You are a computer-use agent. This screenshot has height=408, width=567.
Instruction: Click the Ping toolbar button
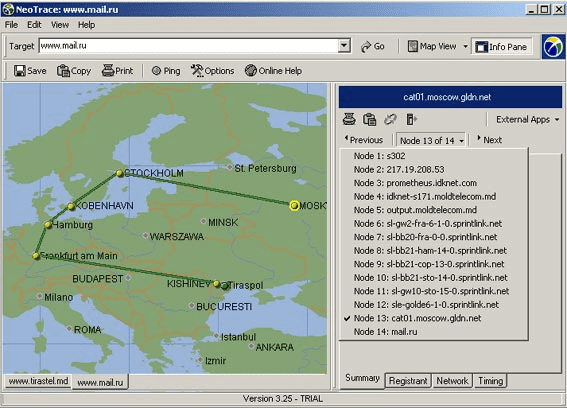pos(166,71)
